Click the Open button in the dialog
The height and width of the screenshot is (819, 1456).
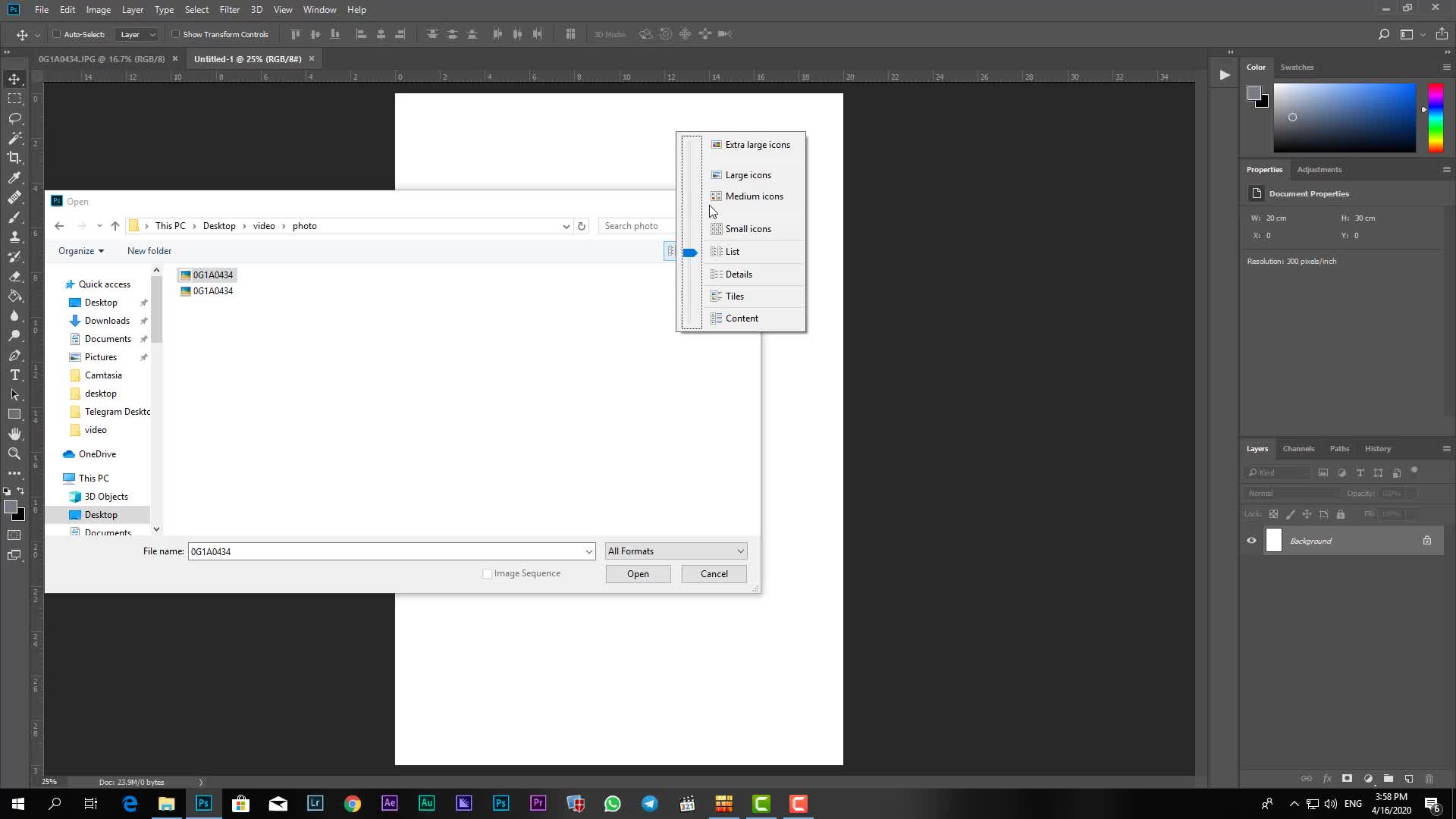pos(638,574)
